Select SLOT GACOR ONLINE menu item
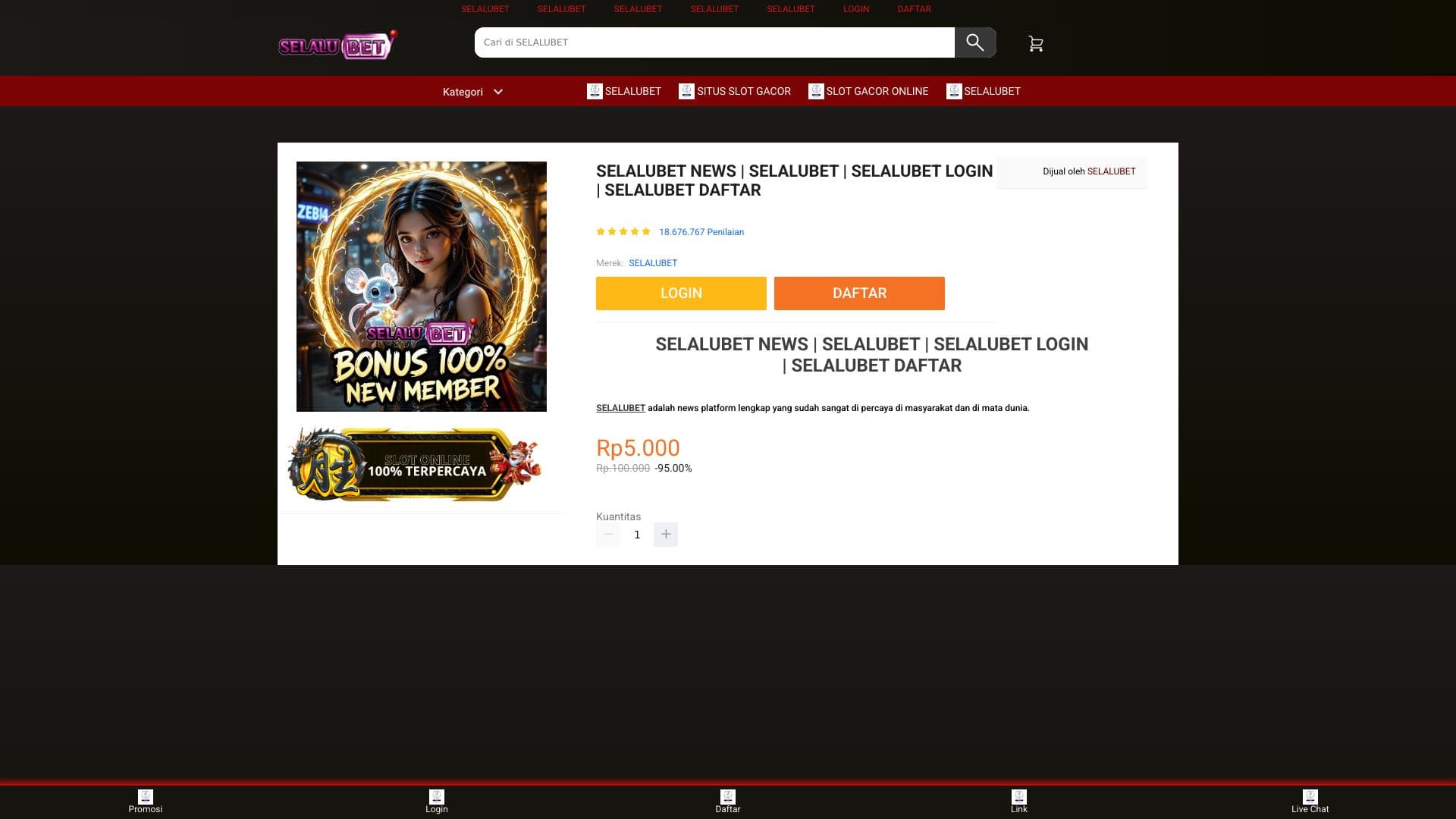The width and height of the screenshot is (1456, 819). 868,91
